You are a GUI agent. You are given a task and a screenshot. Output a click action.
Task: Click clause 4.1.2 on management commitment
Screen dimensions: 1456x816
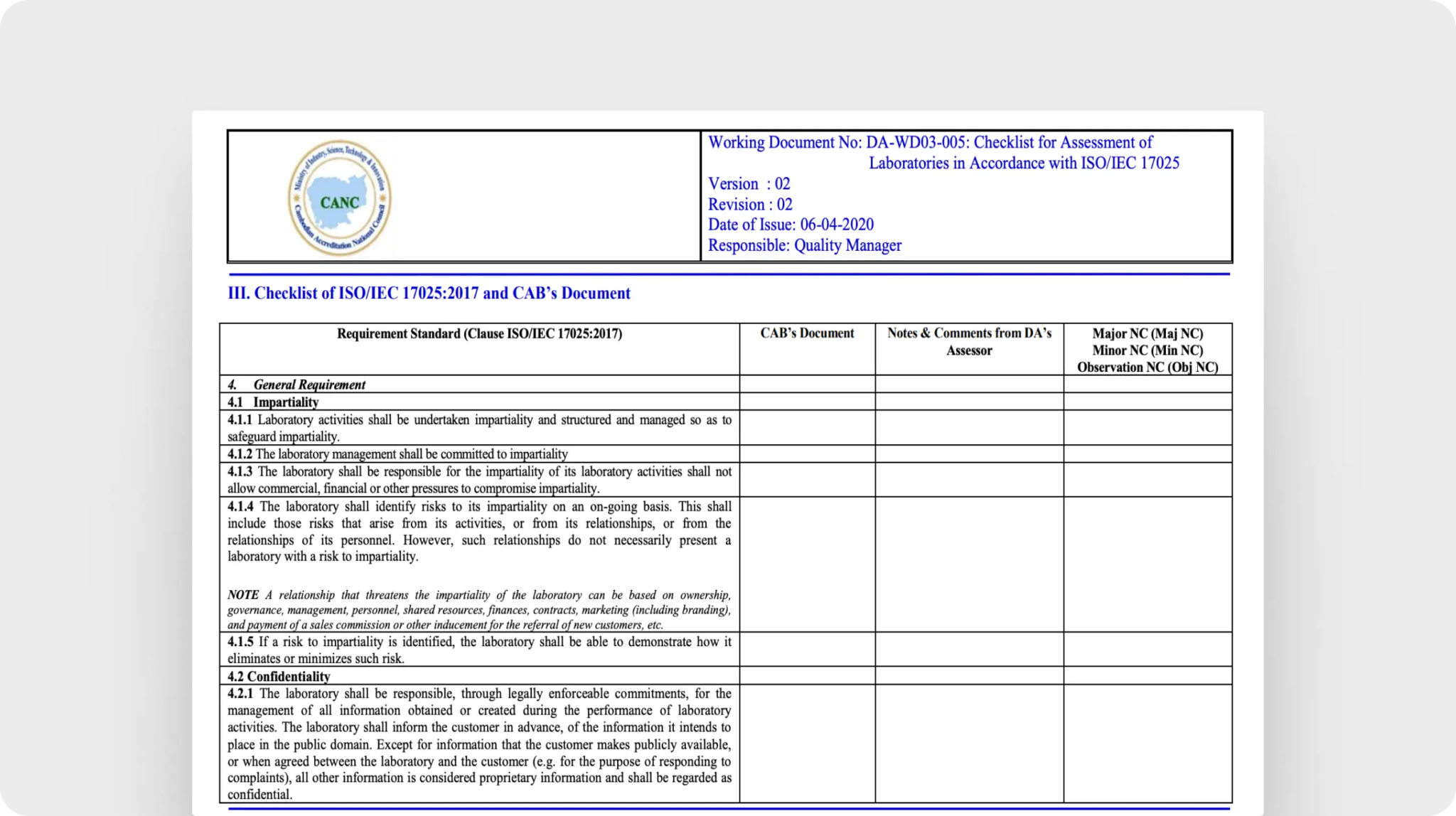pyautogui.click(x=397, y=454)
